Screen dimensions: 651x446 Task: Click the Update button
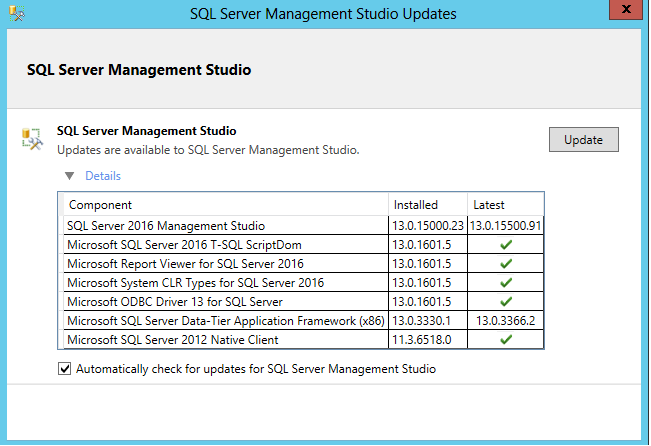tap(583, 140)
